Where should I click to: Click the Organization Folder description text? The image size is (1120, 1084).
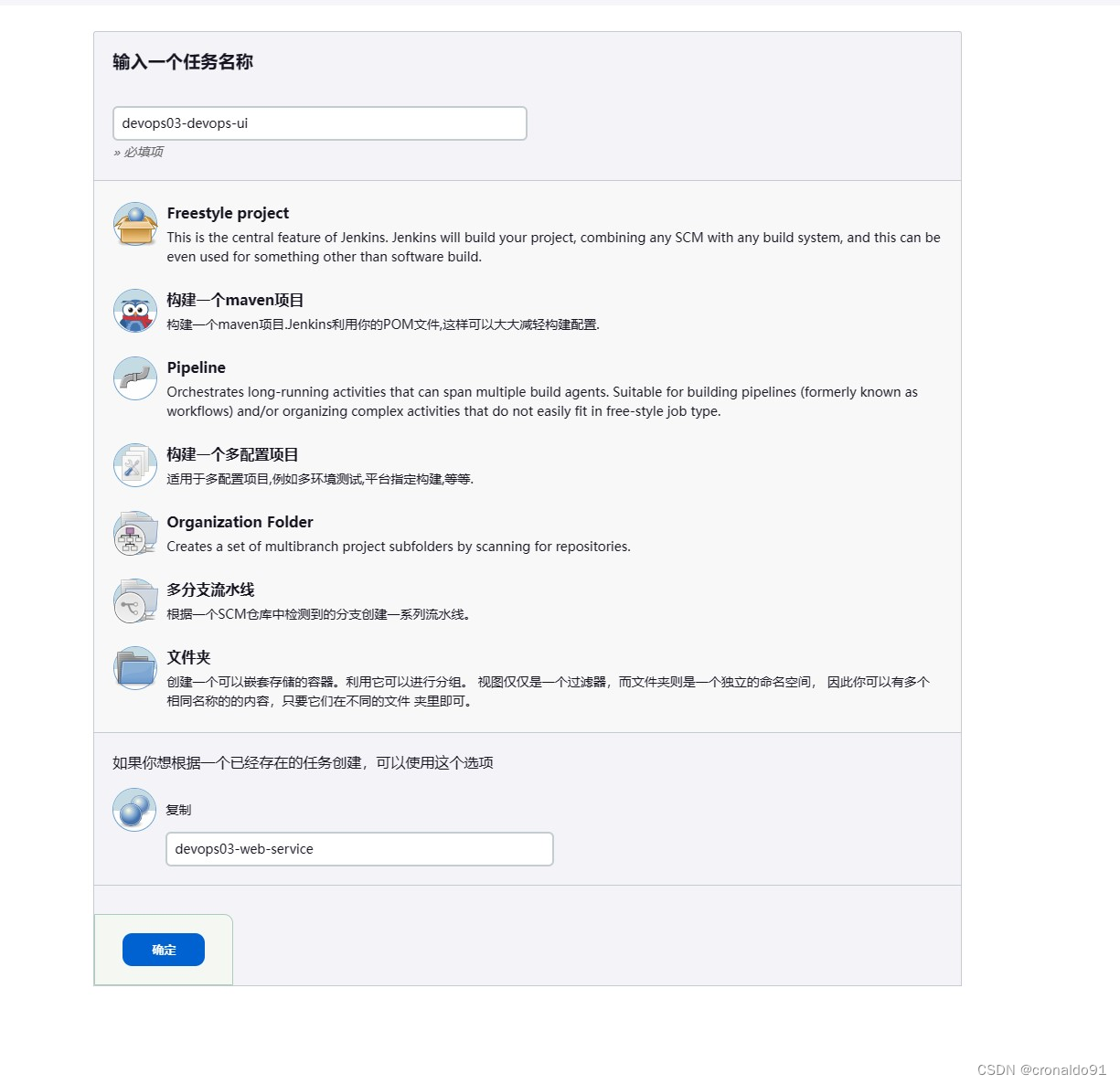pos(399,547)
